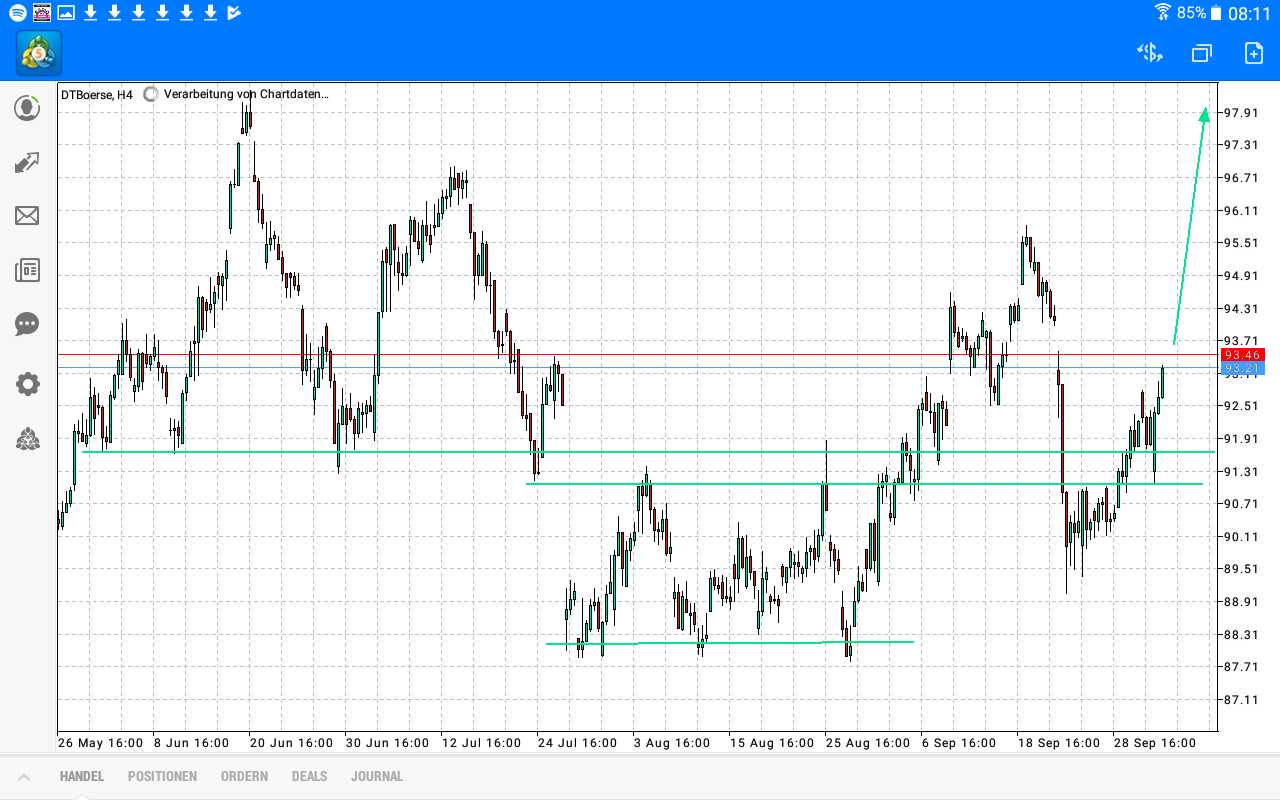Open the account profile icon in sidebar
This screenshot has height=800, width=1280.
point(27,108)
